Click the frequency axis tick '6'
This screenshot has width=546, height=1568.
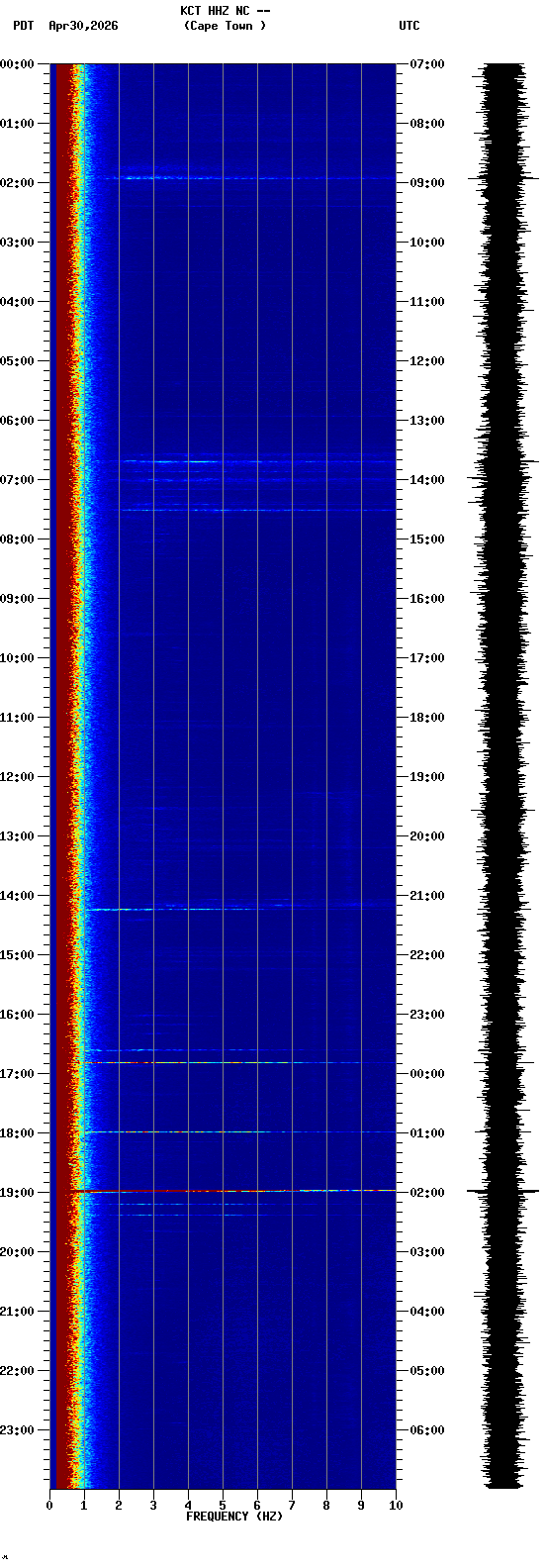[x=257, y=1506]
